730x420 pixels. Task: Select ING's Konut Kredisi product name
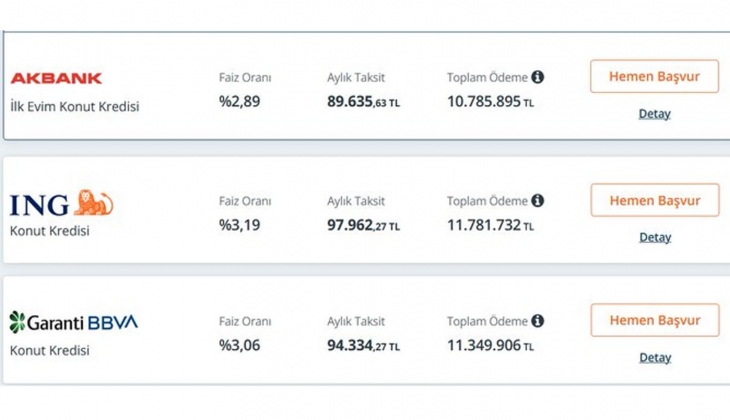(x=49, y=231)
